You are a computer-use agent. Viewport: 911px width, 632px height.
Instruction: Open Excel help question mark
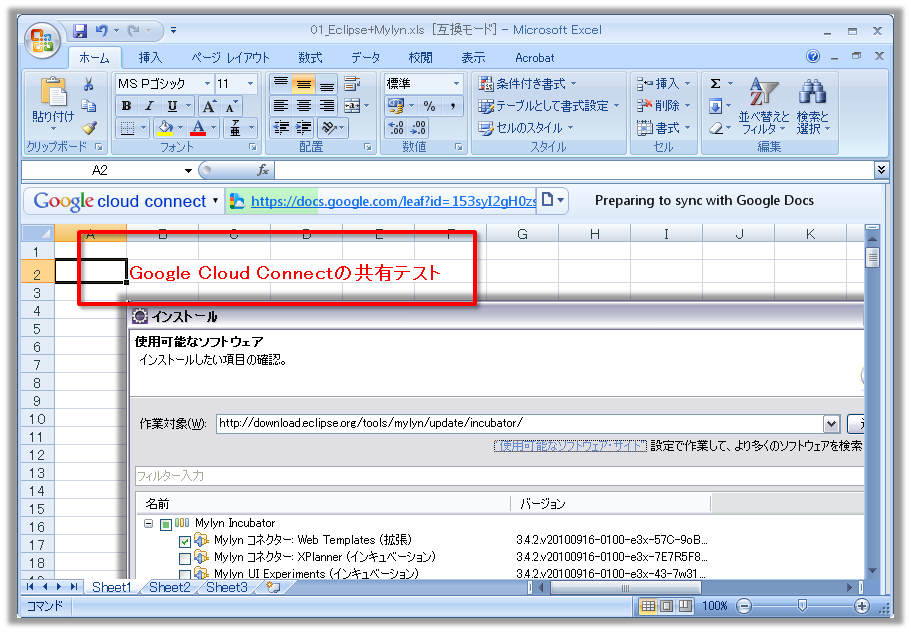[x=813, y=56]
